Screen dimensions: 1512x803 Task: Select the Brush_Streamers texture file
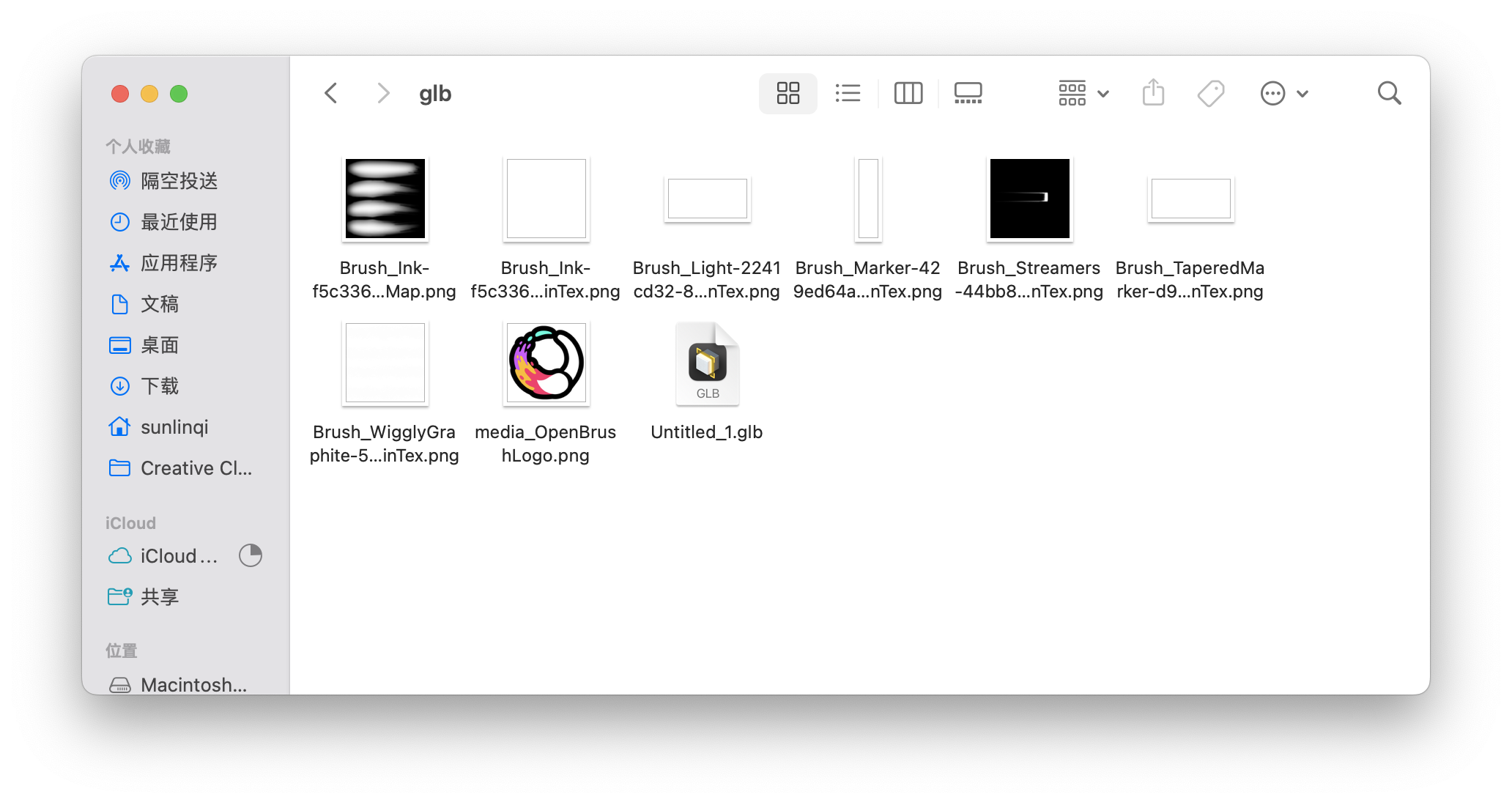pos(1029,199)
